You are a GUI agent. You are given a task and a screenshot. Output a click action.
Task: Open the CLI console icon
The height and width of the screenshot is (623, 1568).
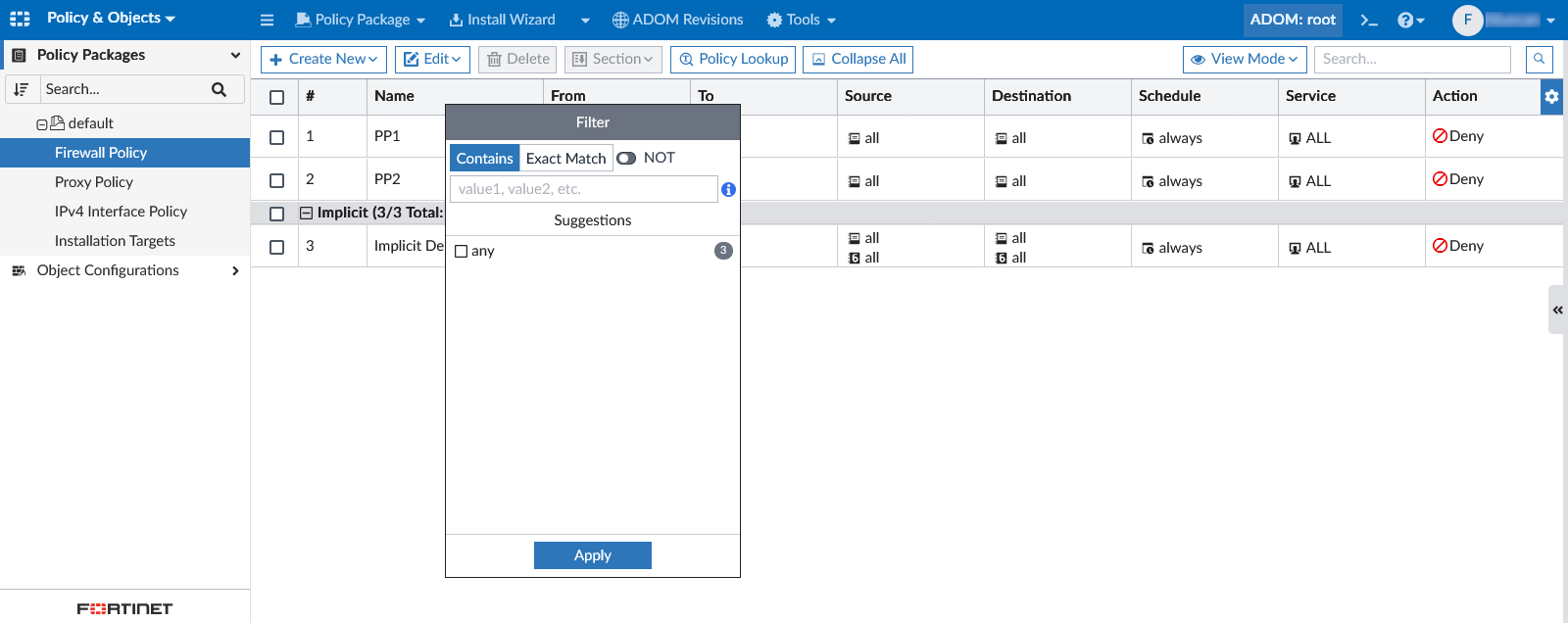[1369, 20]
